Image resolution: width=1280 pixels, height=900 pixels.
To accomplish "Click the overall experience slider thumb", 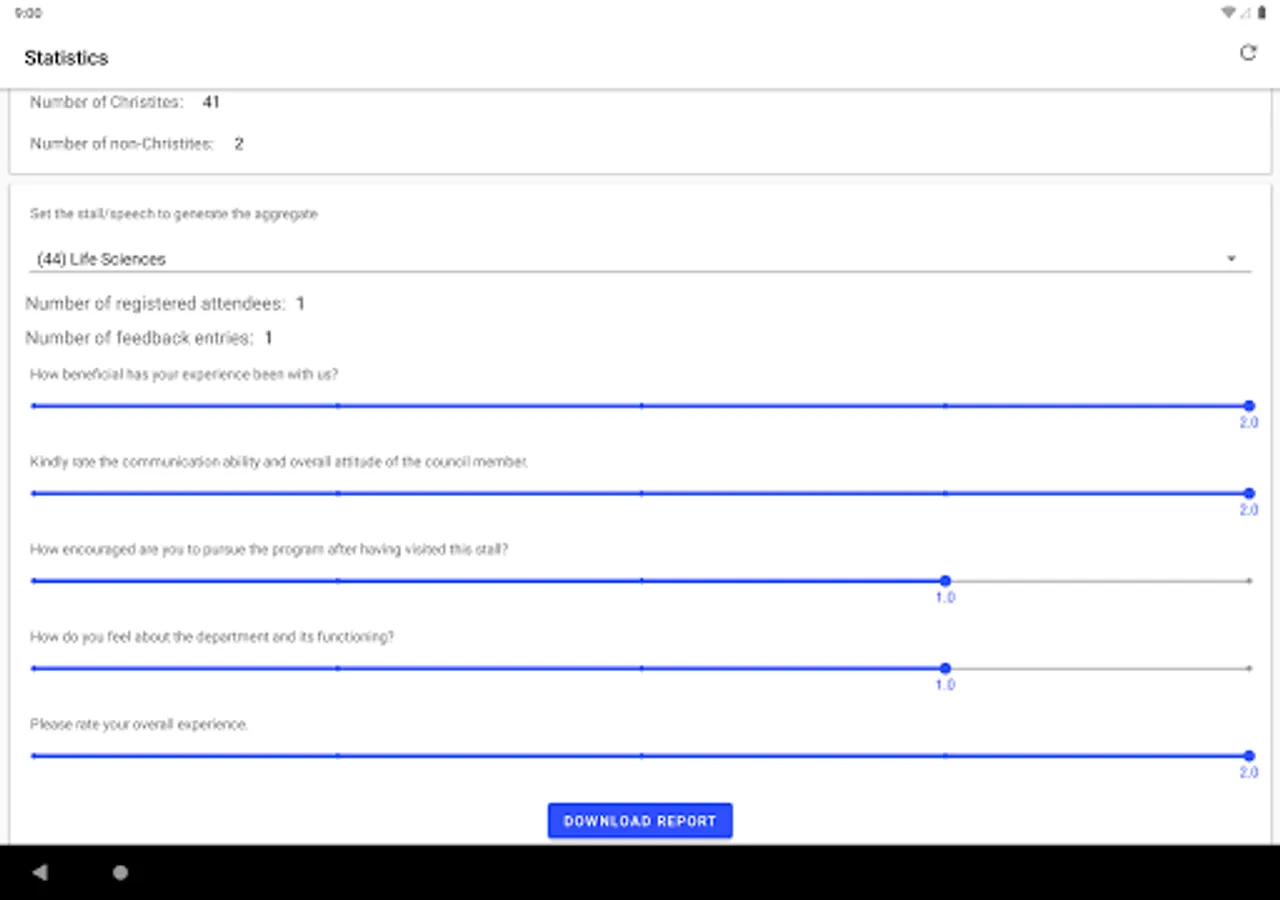I will 1249,756.
